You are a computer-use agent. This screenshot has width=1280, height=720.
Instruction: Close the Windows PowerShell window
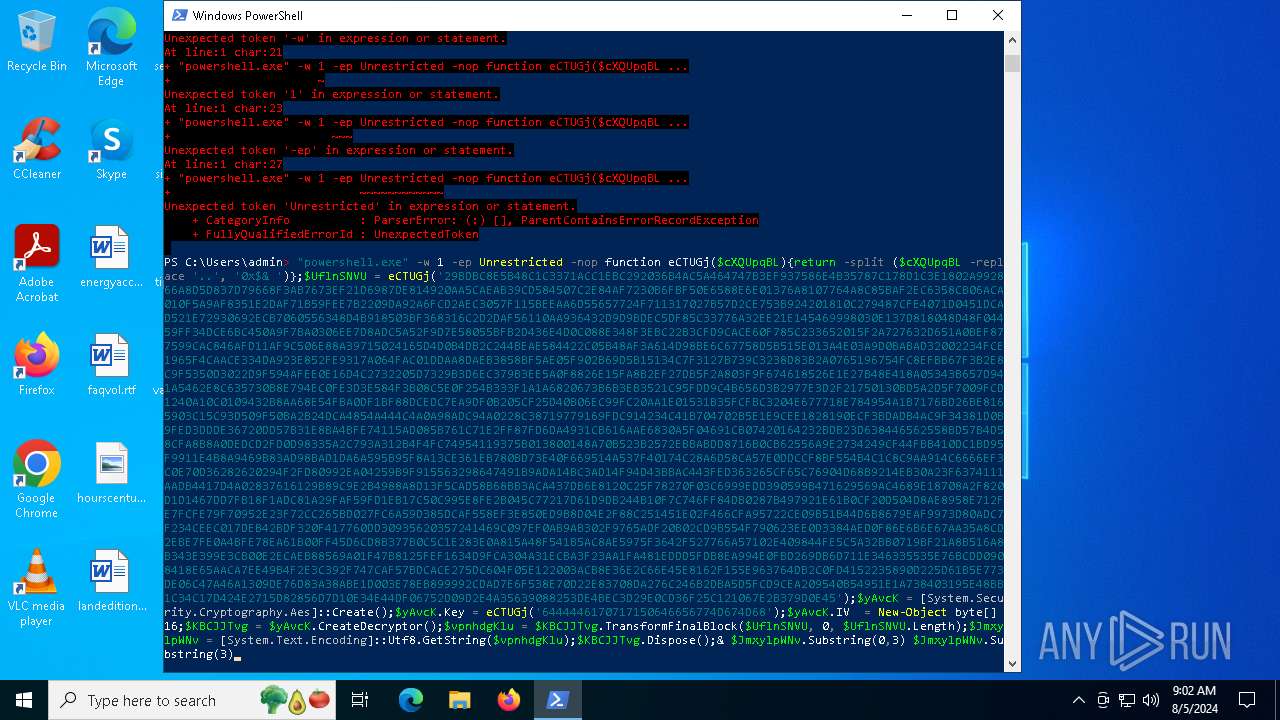998,15
